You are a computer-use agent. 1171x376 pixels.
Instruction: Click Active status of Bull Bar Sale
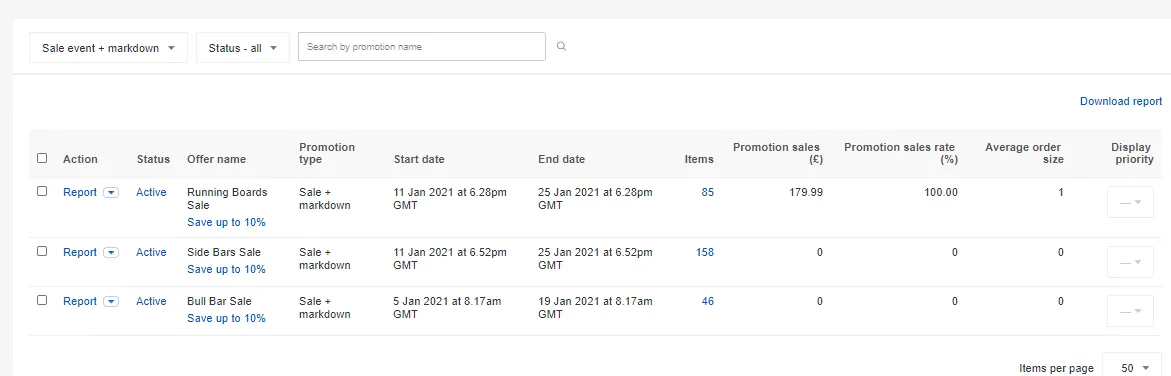151,301
